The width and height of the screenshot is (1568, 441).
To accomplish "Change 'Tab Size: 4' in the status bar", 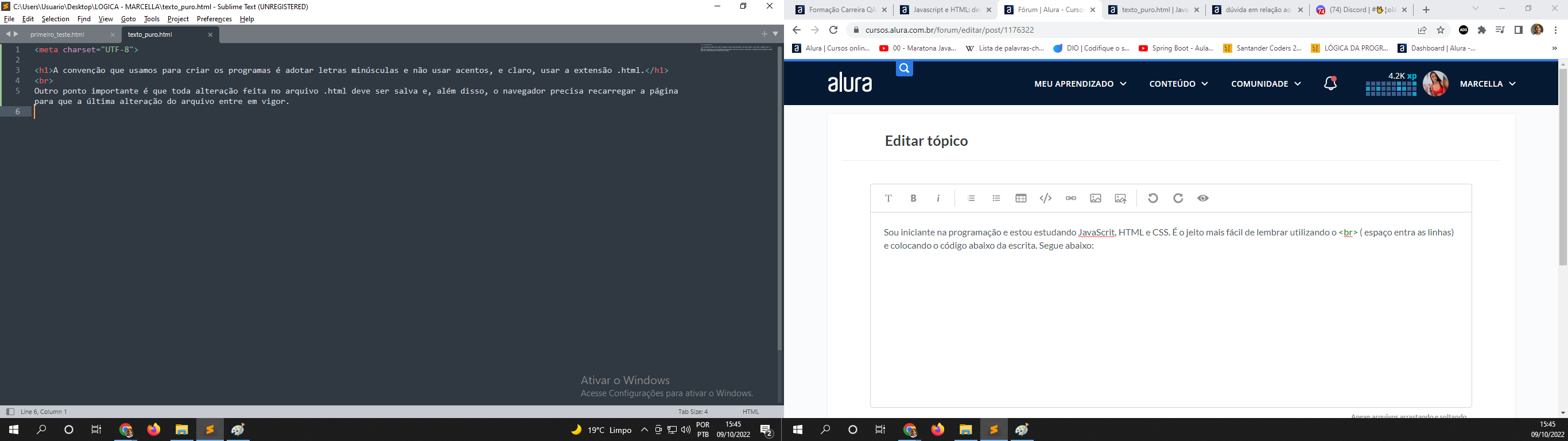I will (693, 412).
